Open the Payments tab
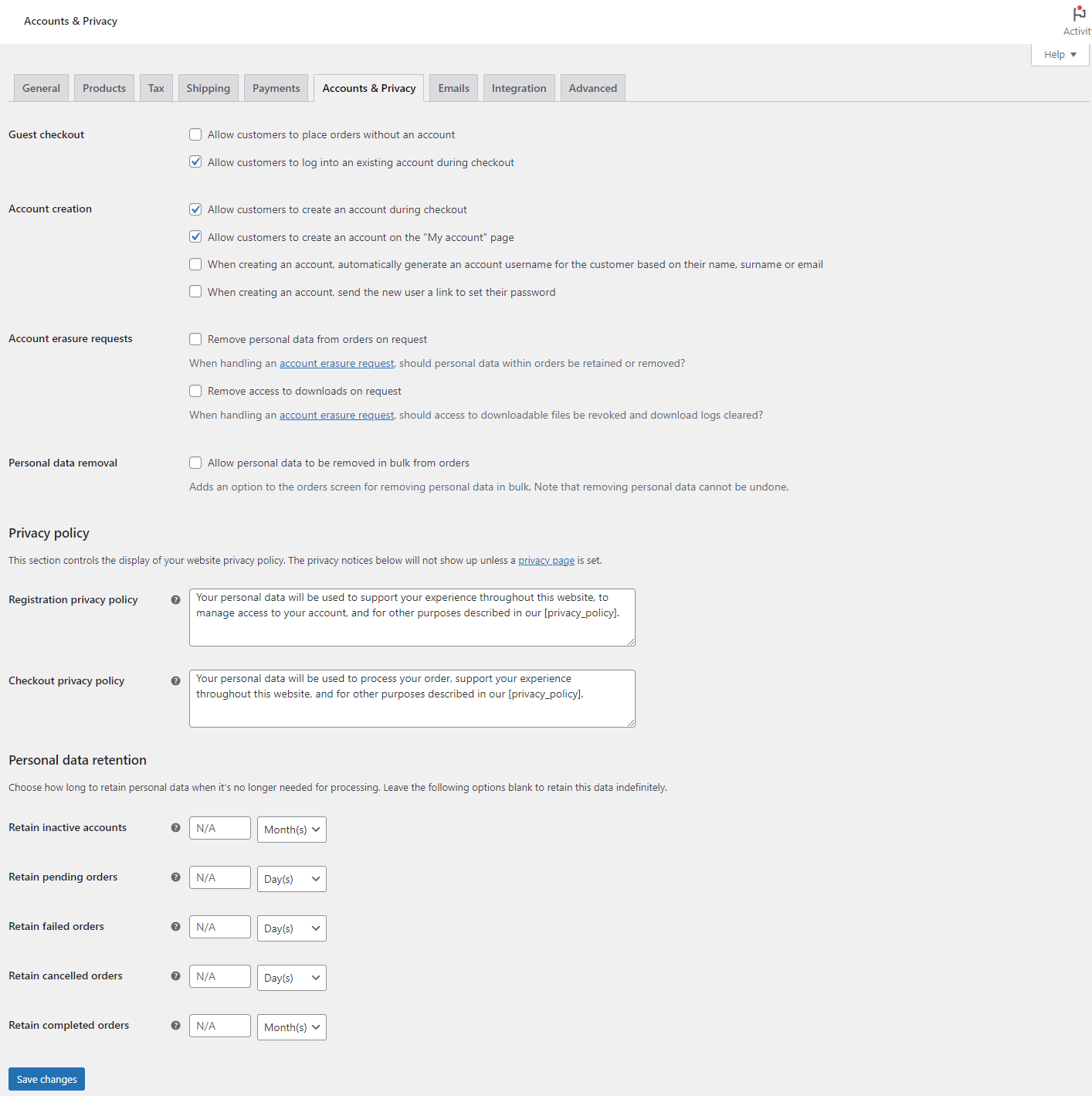The height and width of the screenshot is (1096, 1092). tap(276, 88)
